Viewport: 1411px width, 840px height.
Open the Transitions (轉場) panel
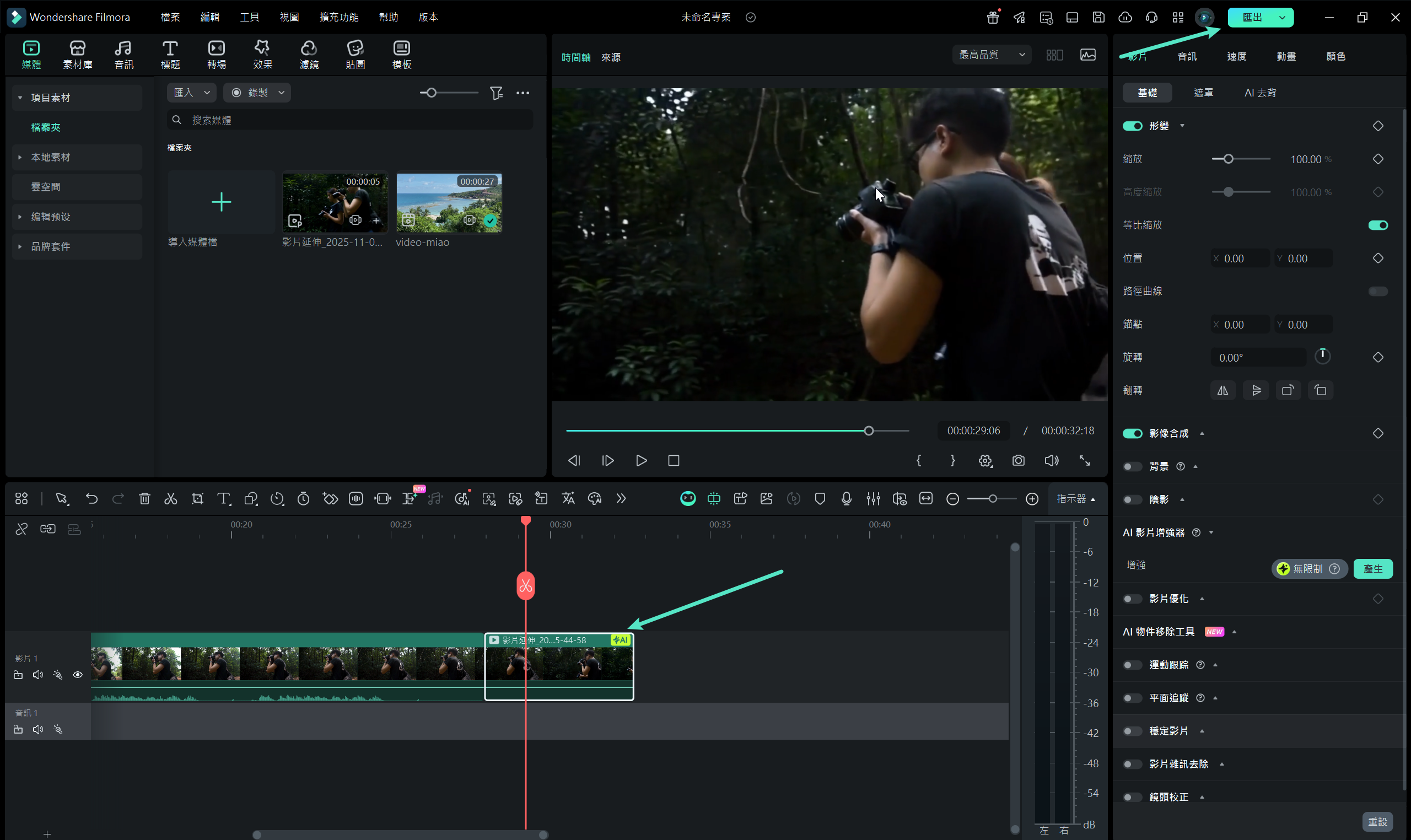pyautogui.click(x=216, y=55)
